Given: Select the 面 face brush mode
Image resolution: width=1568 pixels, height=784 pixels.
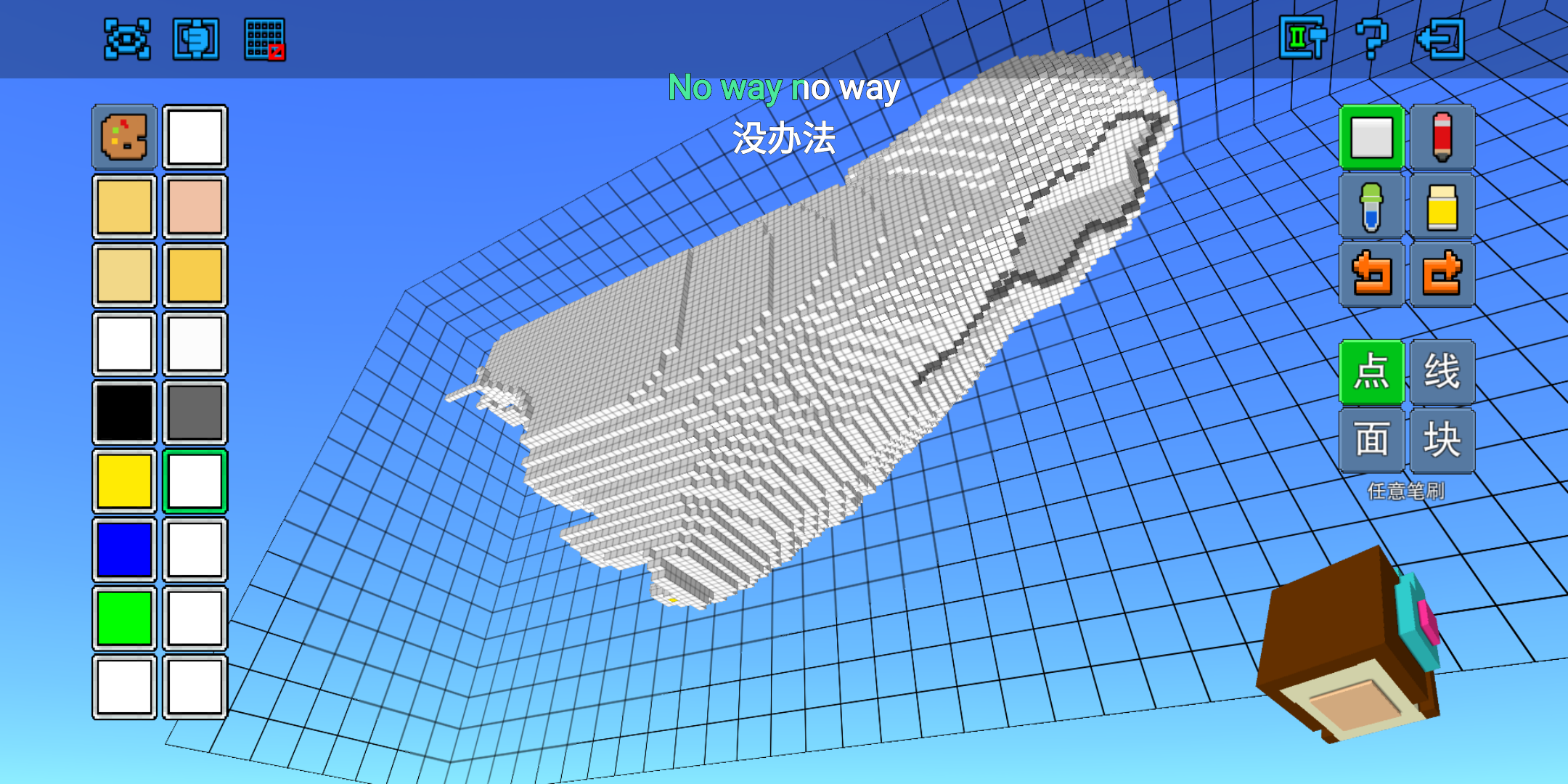Looking at the screenshot, I should (x=1371, y=440).
